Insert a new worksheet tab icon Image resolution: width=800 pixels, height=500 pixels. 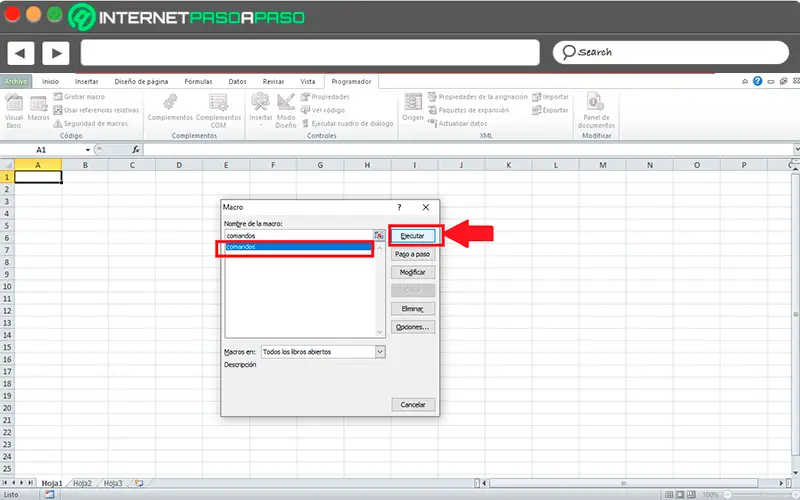[139, 483]
